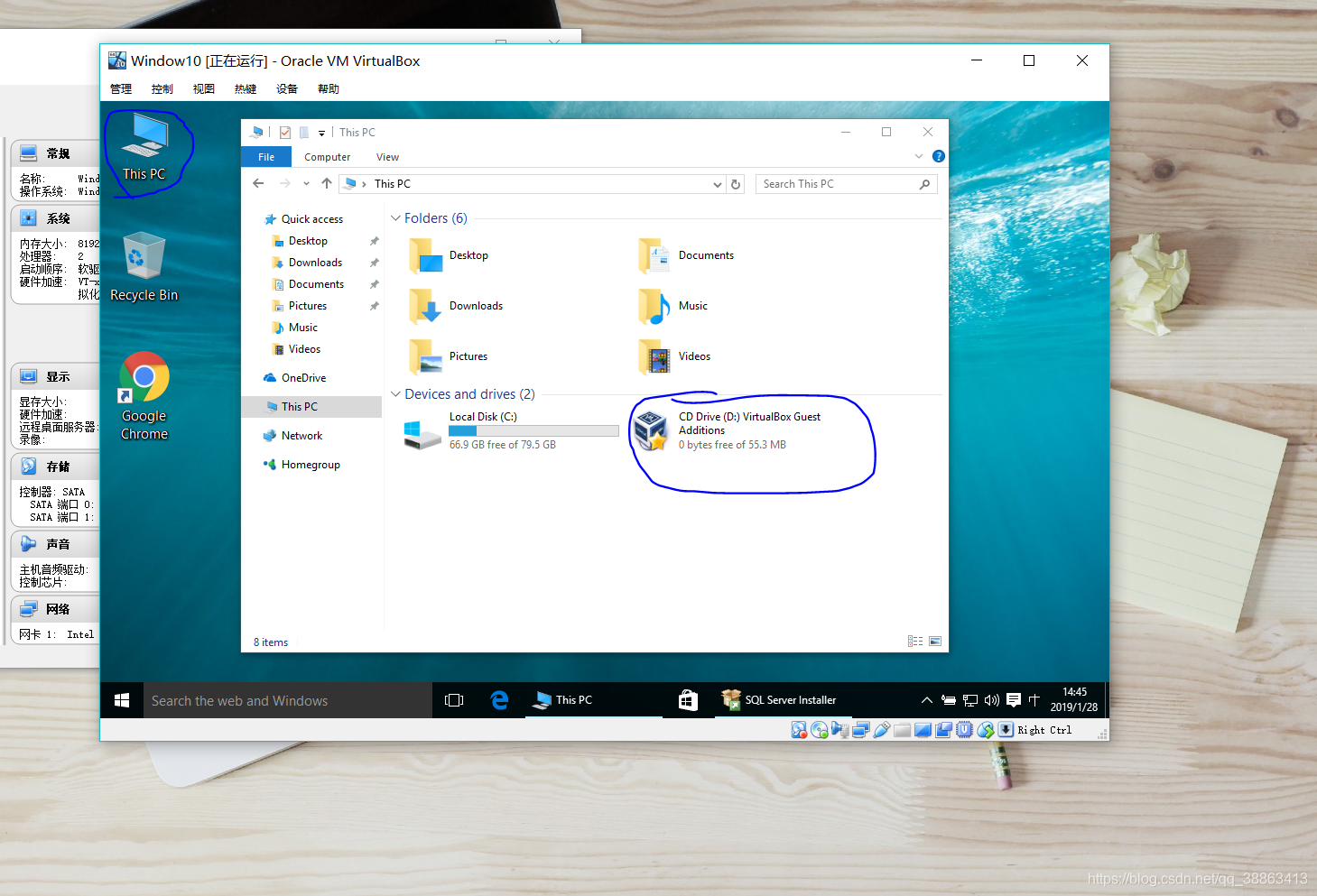Image resolution: width=1317 pixels, height=896 pixels.
Task: Select the Videos folder in Folders group
Action: point(676,356)
